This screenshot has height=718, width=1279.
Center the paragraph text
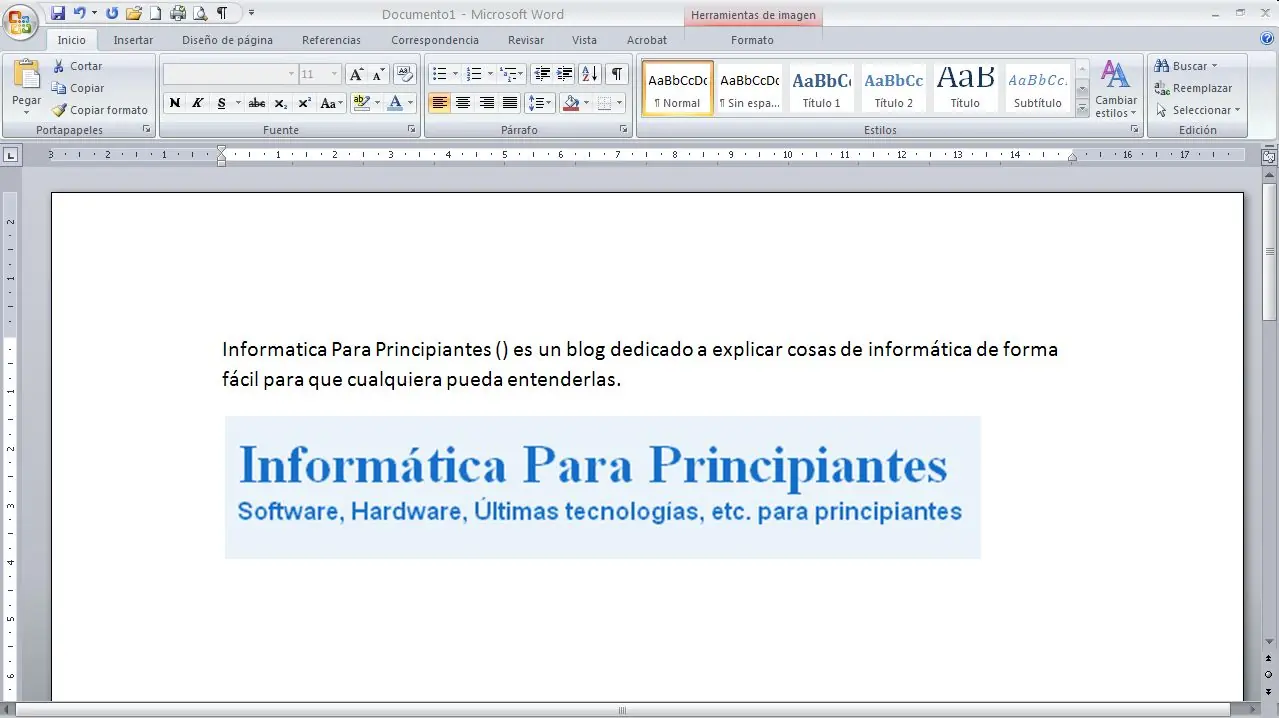463,103
